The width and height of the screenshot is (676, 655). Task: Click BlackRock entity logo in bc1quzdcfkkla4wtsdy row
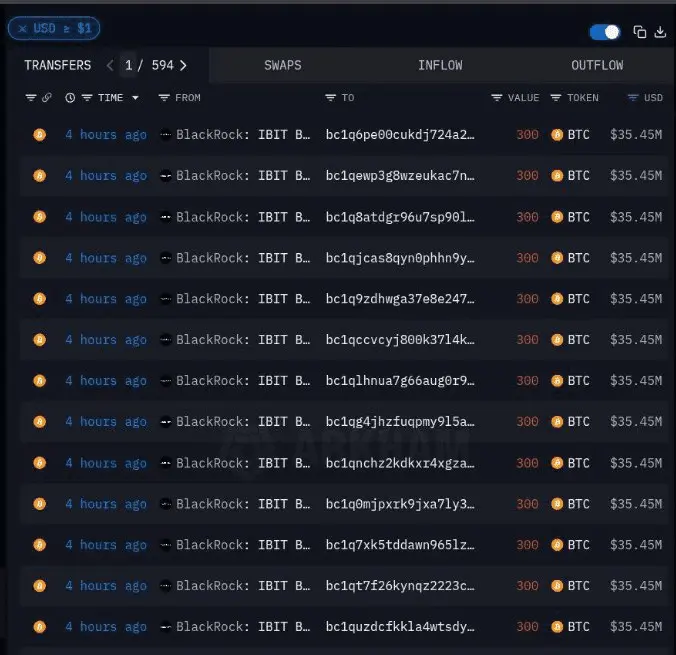pos(166,627)
